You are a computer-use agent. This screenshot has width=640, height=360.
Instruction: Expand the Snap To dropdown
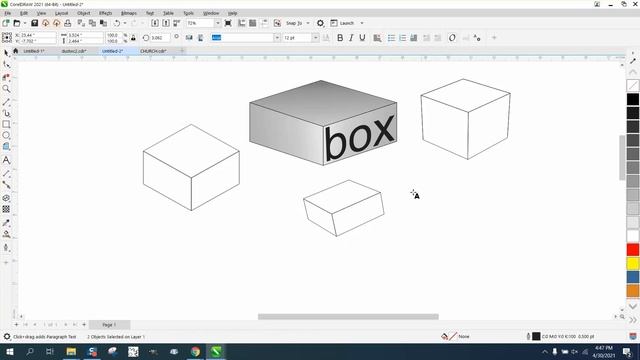pos(308,23)
